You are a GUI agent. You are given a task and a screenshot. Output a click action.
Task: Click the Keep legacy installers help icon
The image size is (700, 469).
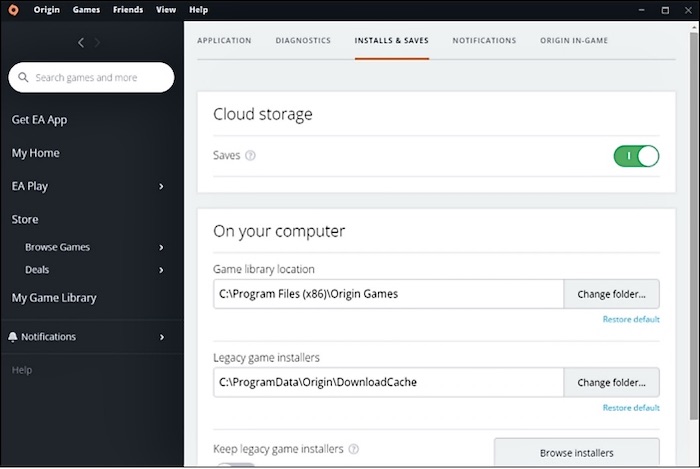click(354, 450)
